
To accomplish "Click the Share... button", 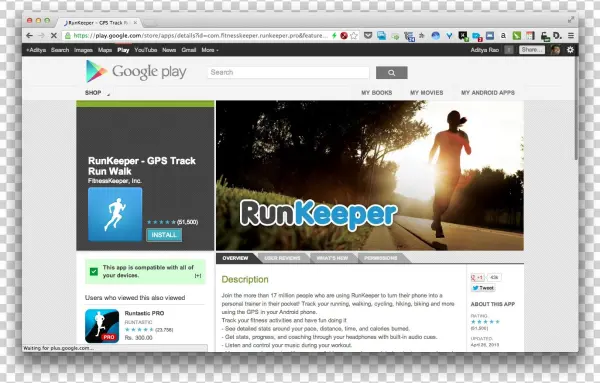I will (532, 50).
